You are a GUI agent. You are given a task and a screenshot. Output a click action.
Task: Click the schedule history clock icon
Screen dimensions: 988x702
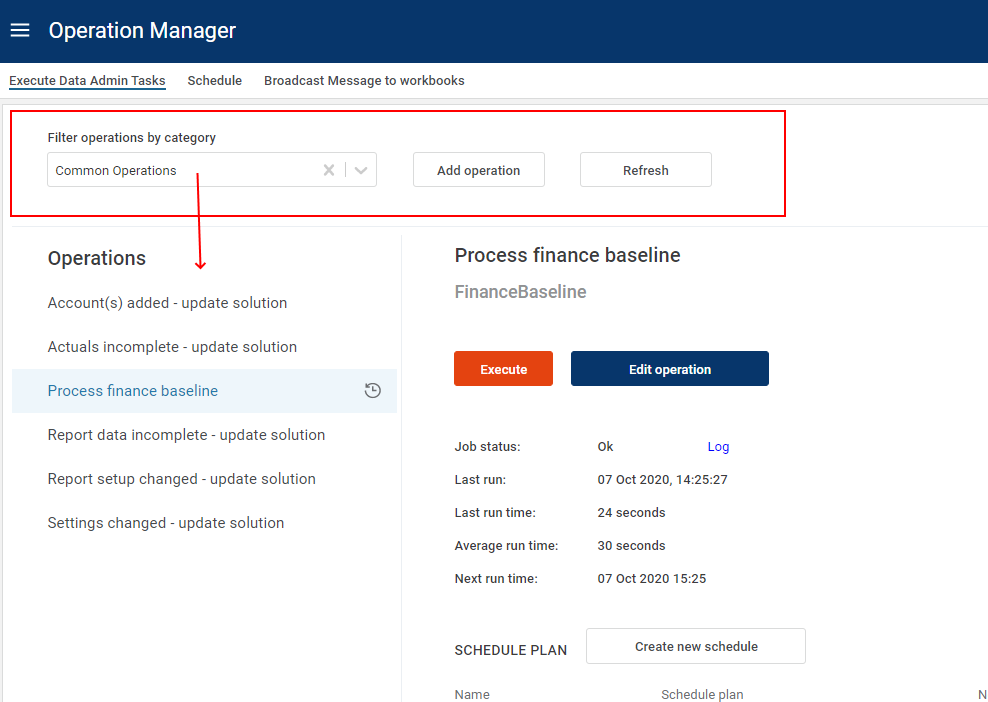[x=372, y=391]
